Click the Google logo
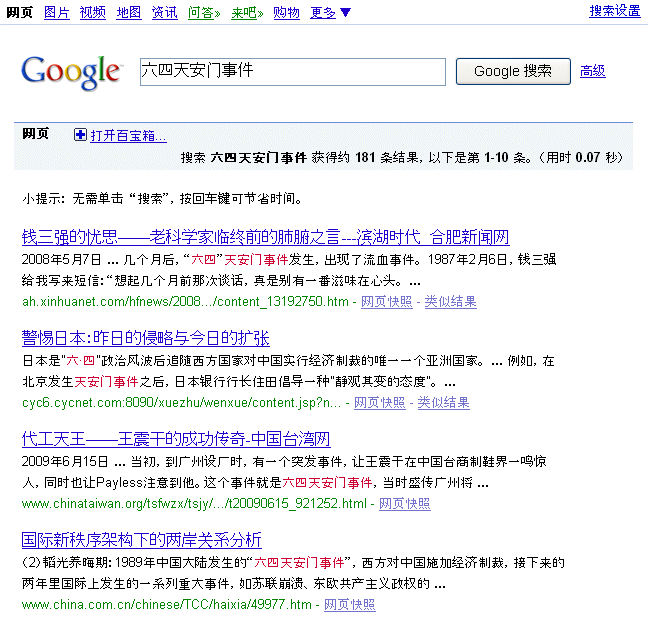This screenshot has height=622, width=648. point(71,73)
